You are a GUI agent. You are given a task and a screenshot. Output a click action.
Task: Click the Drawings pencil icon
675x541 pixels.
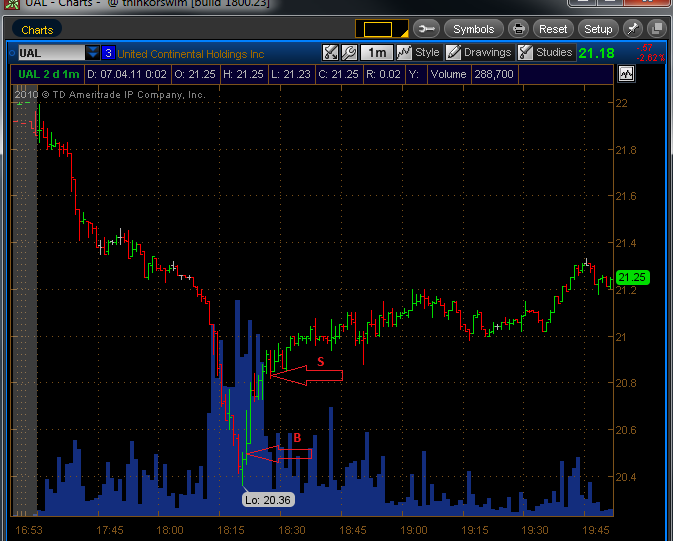click(x=453, y=53)
